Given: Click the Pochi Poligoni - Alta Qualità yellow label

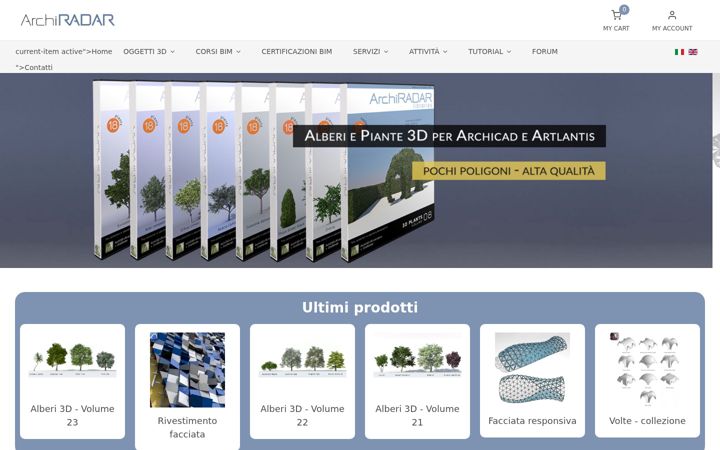Looking at the screenshot, I should tap(508, 171).
